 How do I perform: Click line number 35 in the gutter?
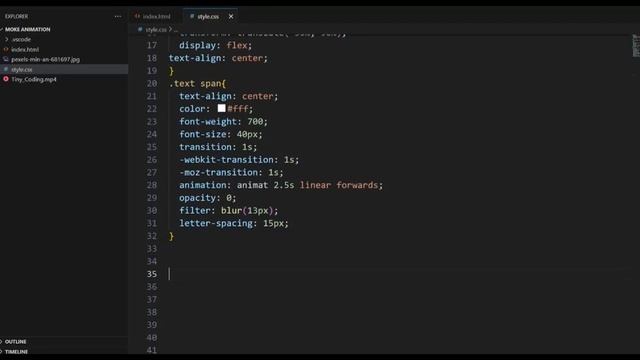[x=152, y=274]
